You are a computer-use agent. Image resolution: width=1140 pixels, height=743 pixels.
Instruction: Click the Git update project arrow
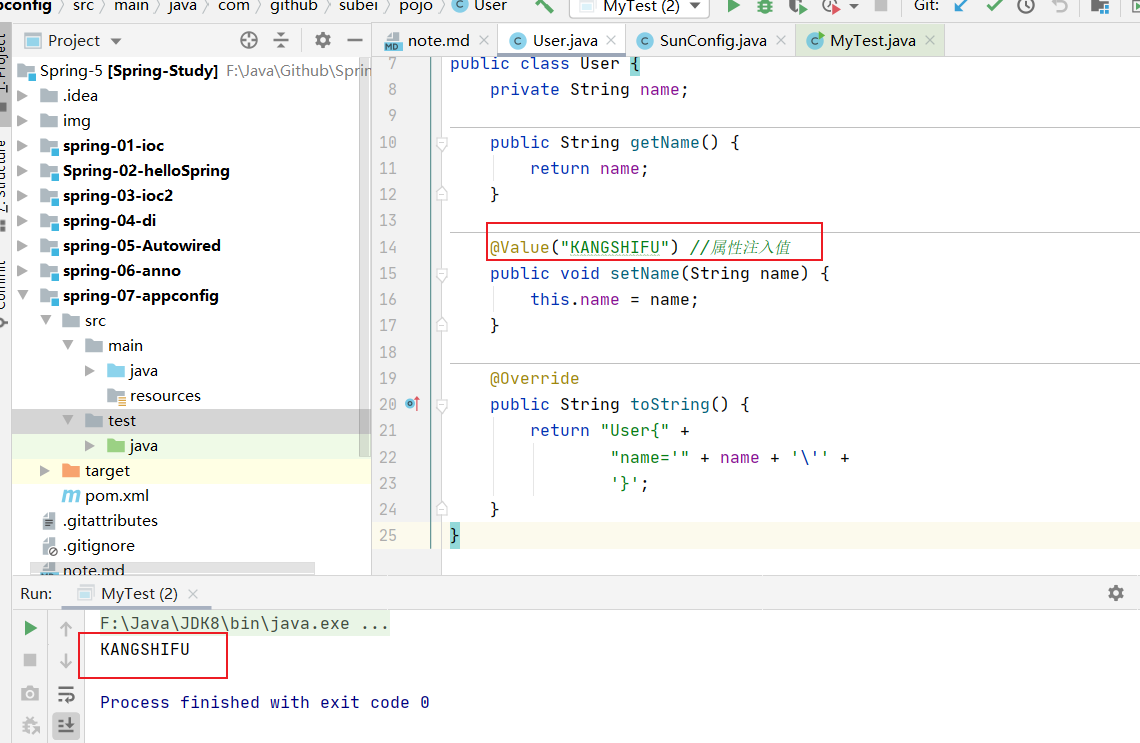click(x=961, y=7)
